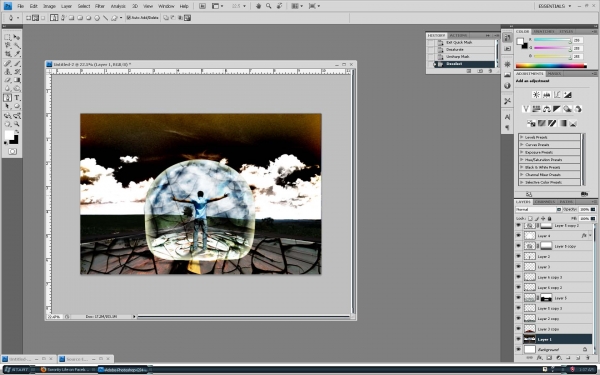
Task: Switch to the Actions tab
Action: pos(458,35)
